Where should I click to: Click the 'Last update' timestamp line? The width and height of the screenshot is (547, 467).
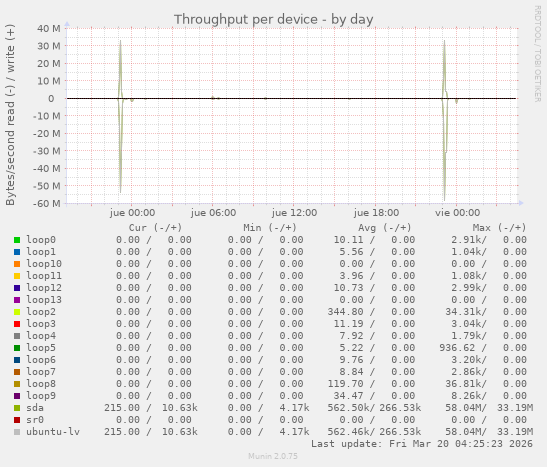422,444
